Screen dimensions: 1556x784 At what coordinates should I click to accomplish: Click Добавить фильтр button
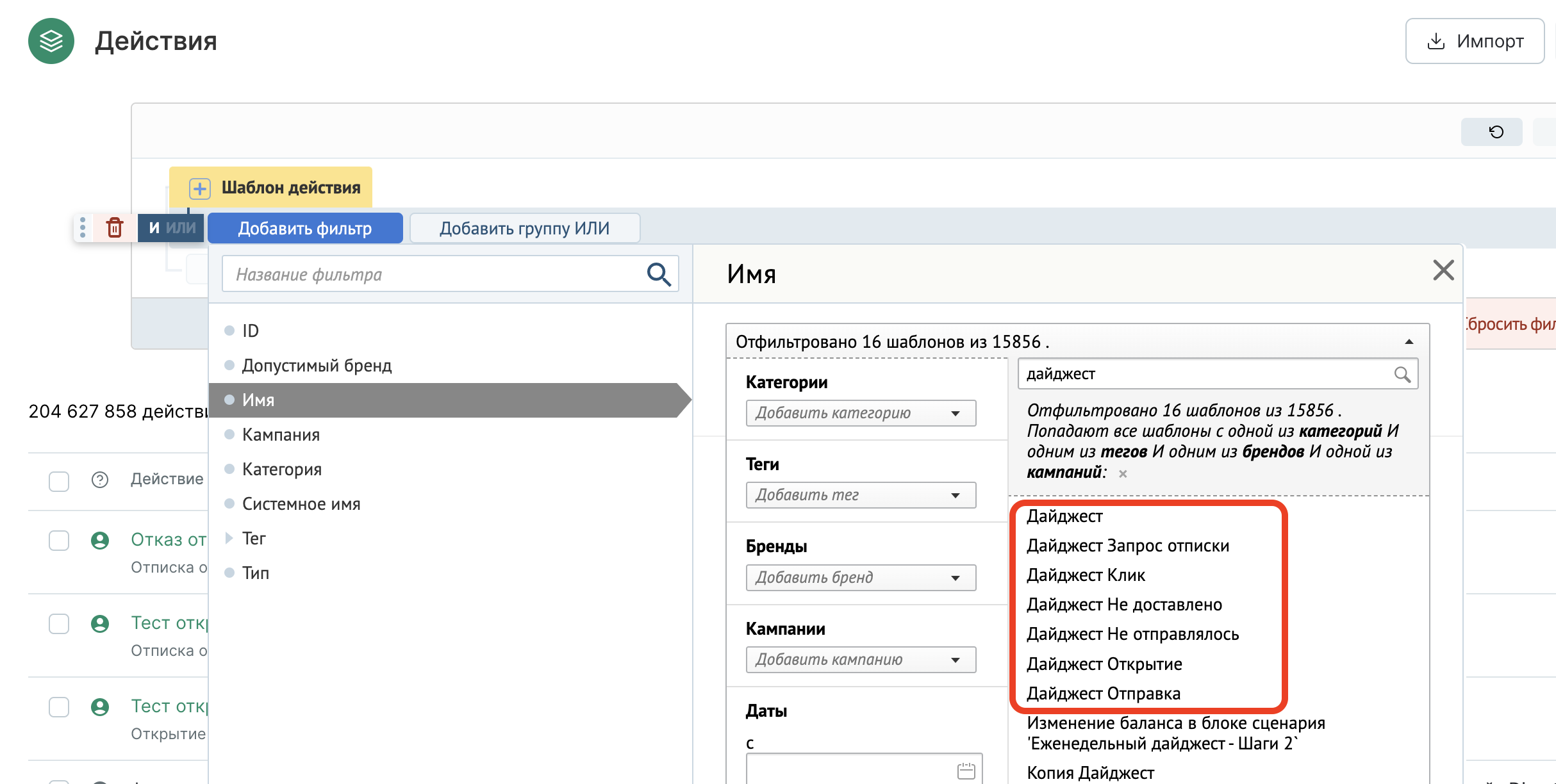click(x=305, y=228)
